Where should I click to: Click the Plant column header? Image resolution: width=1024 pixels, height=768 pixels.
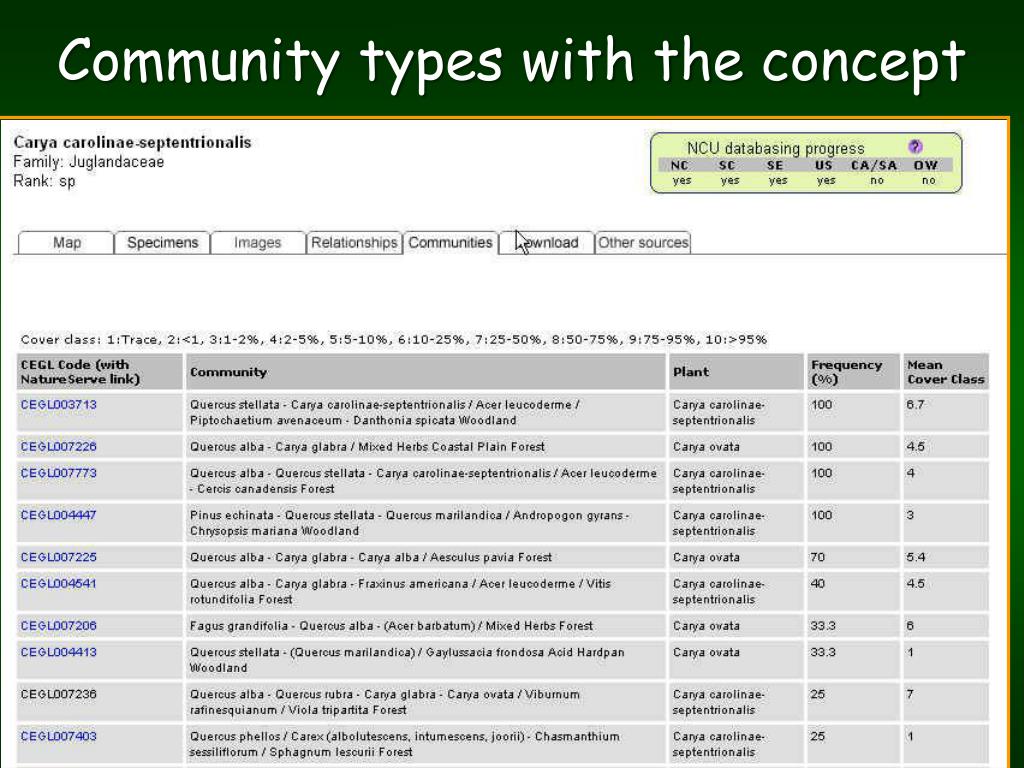tap(736, 372)
